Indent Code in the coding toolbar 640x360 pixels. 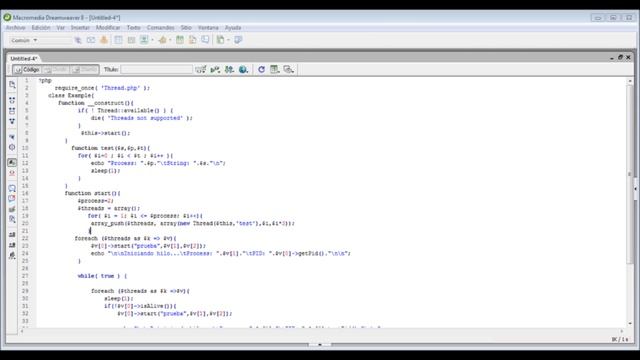click(x=12, y=235)
